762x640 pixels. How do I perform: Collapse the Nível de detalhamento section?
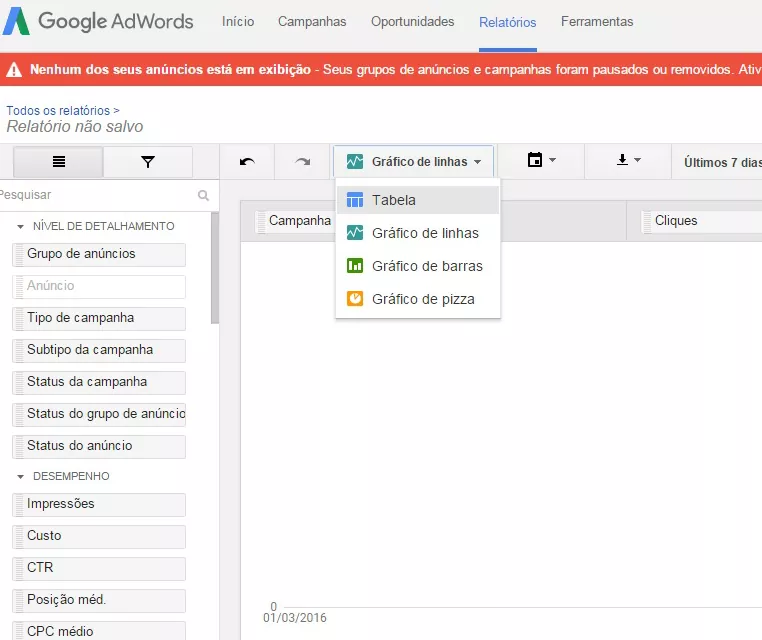pos(20,226)
